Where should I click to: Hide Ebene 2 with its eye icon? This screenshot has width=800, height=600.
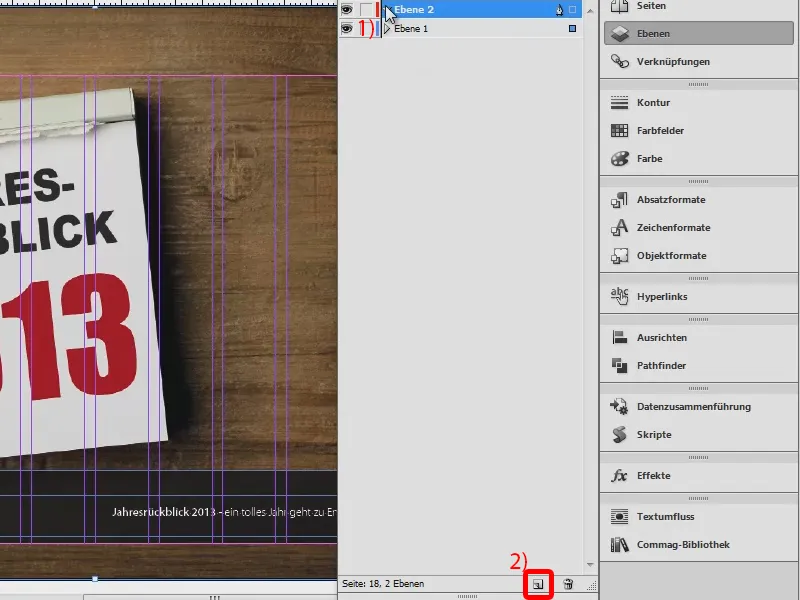point(347,10)
